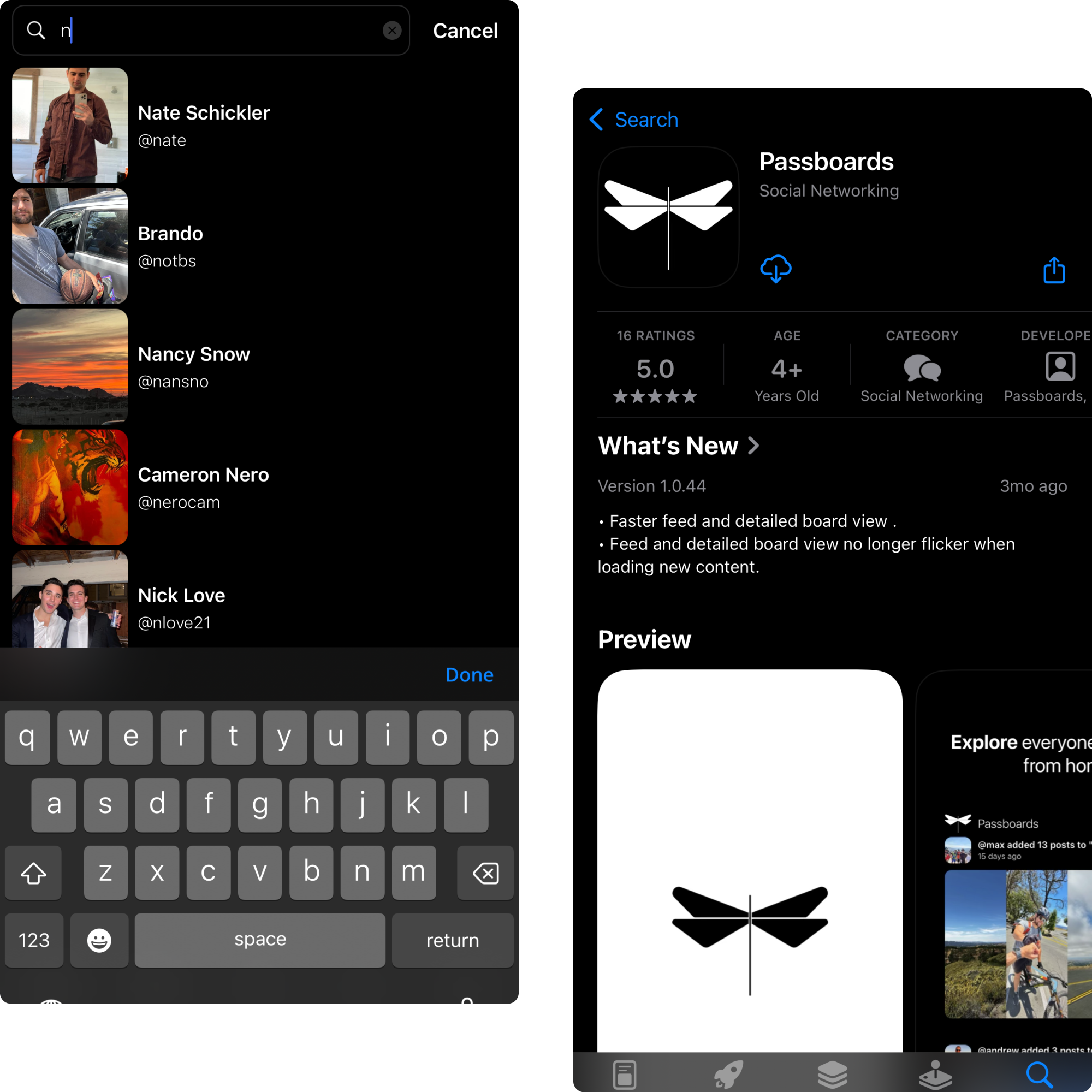Viewport: 1092px width, 1092px height.
Task: View the 16 ratings 5.0 score
Action: [x=655, y=366]
